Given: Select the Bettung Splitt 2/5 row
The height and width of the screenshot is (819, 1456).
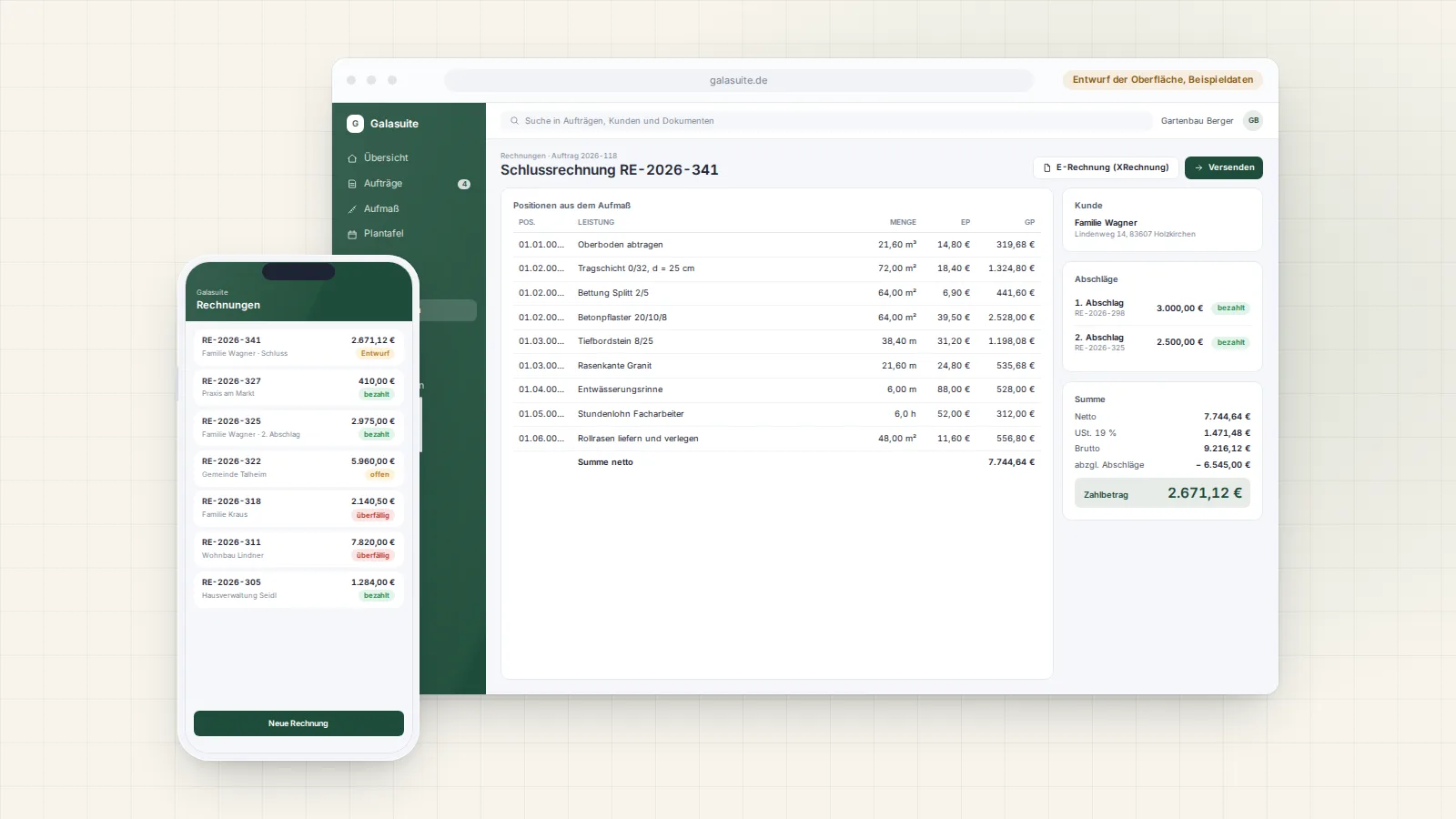Looking at the screenshot, I should pos(776,293).
